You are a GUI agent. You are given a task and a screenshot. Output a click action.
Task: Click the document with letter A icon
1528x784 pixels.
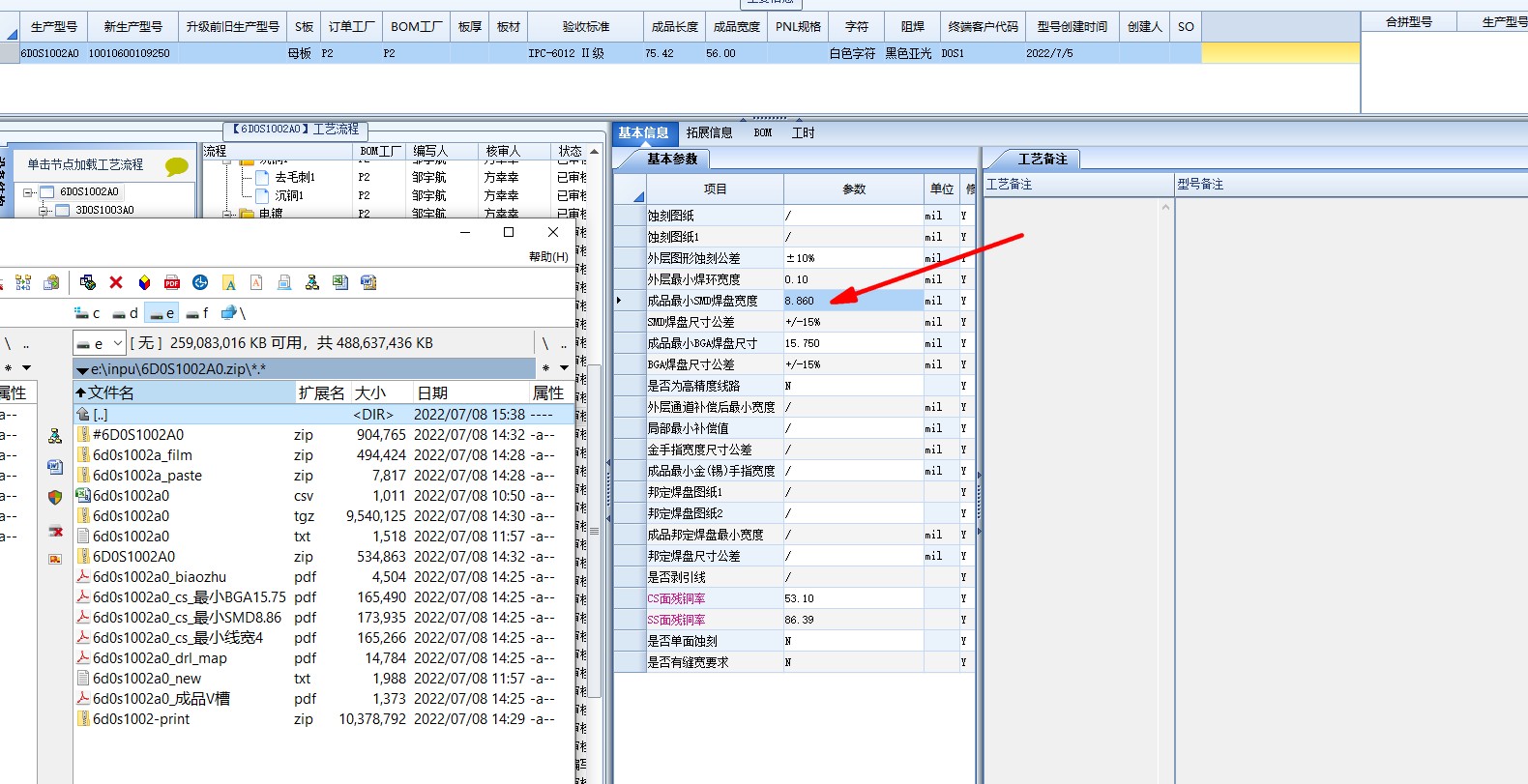coord(256,282)
